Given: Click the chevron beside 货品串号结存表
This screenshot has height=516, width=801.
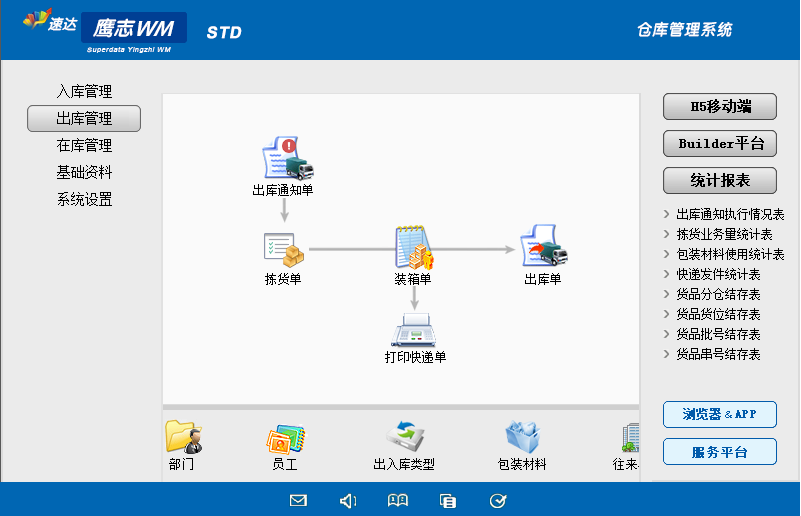Looking at the screenshot, I should (666, 354).
